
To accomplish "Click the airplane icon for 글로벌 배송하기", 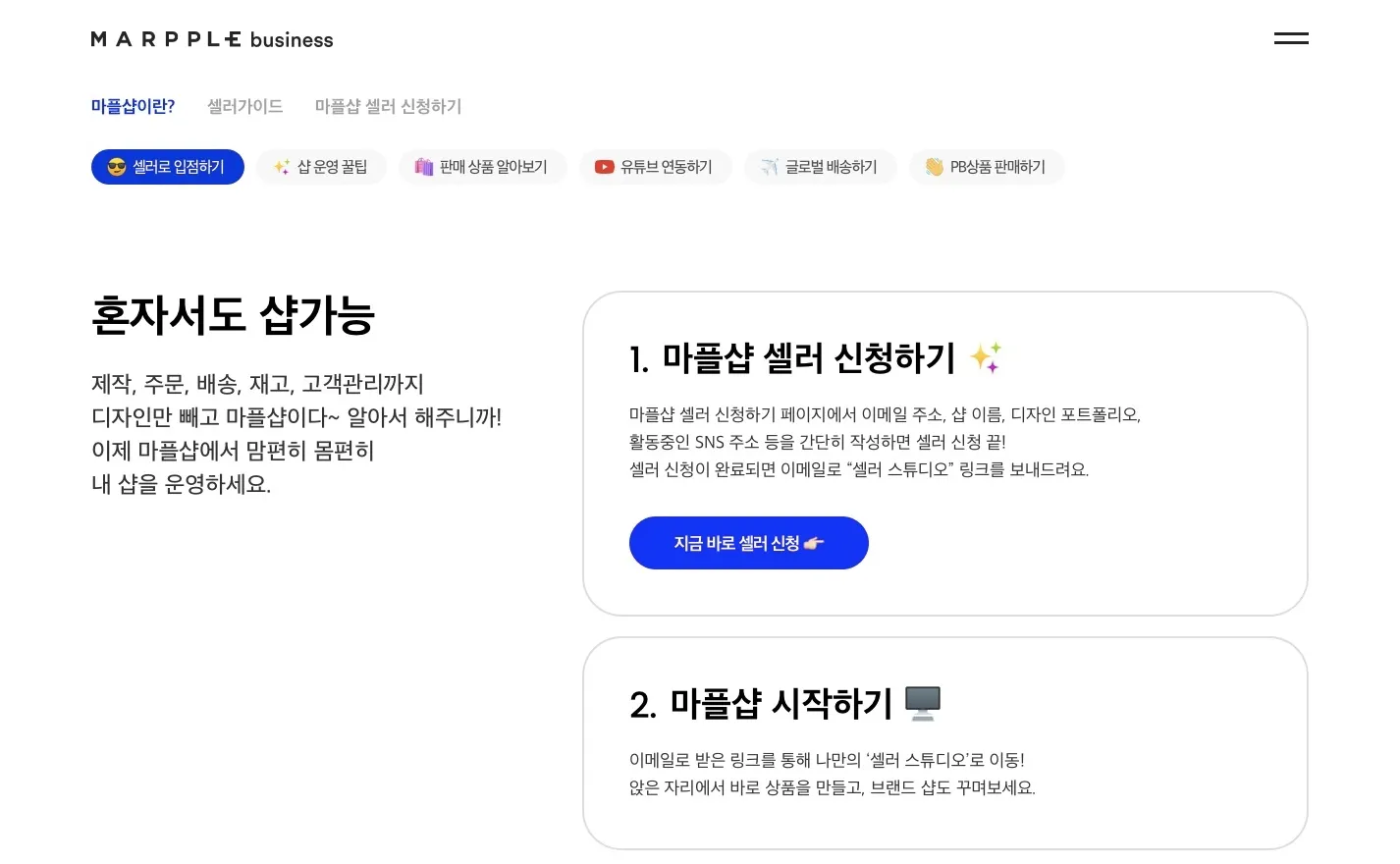I will (x=770, y=167).
